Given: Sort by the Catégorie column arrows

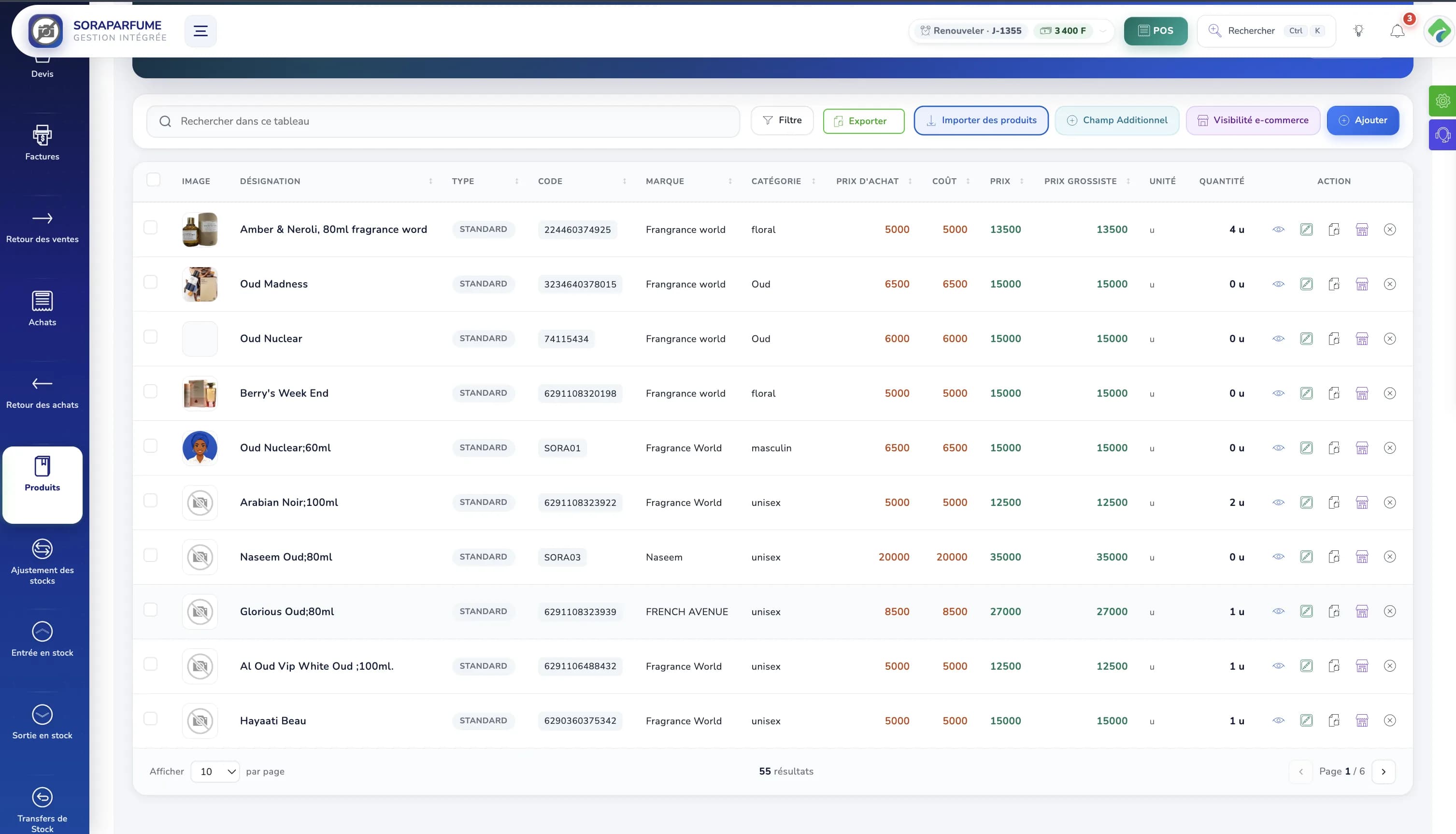Looking at the screenshot, I should point(814,182).
